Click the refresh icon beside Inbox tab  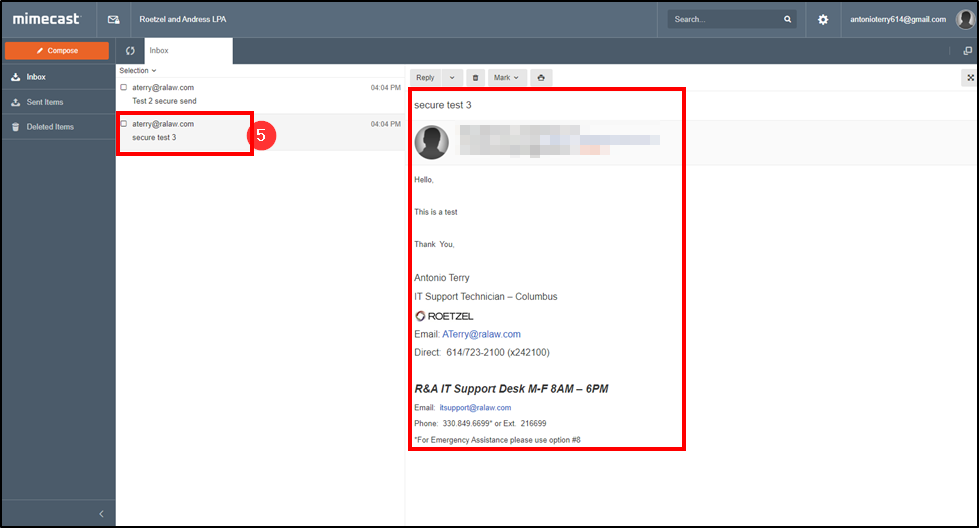pos(130,51)
